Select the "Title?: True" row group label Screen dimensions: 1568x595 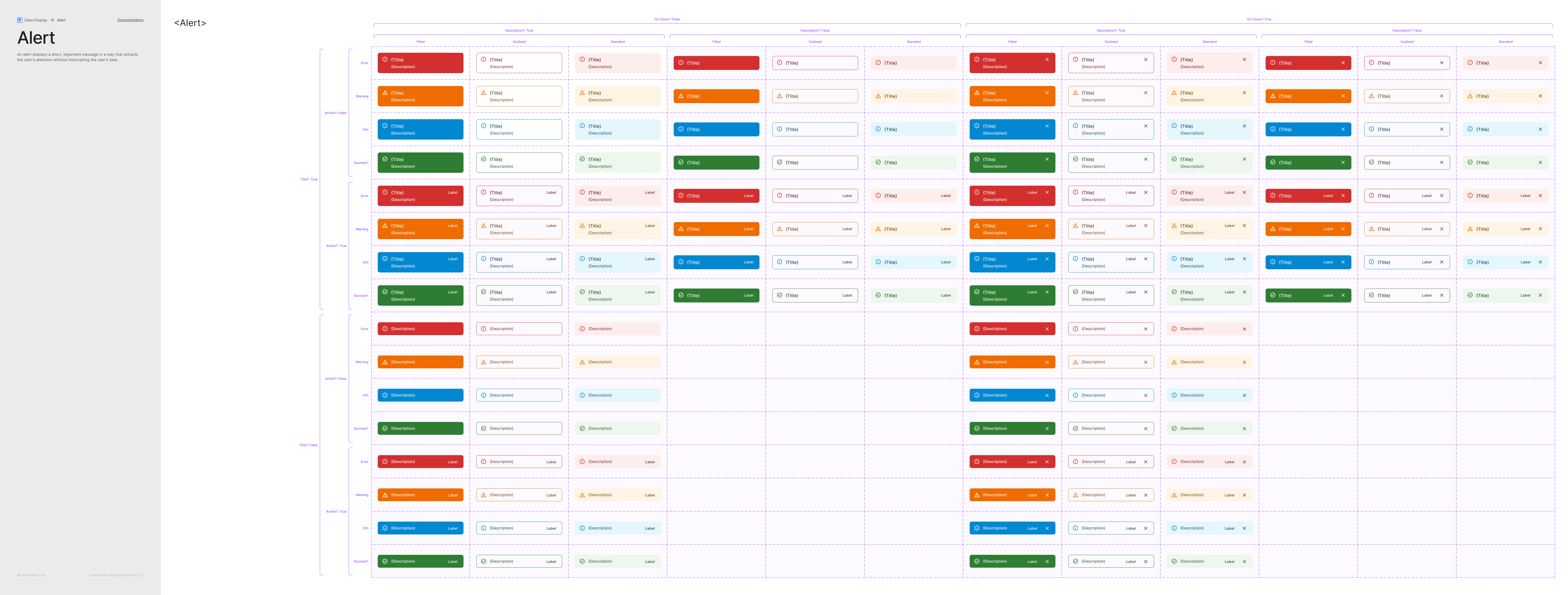tap(309, 179)
